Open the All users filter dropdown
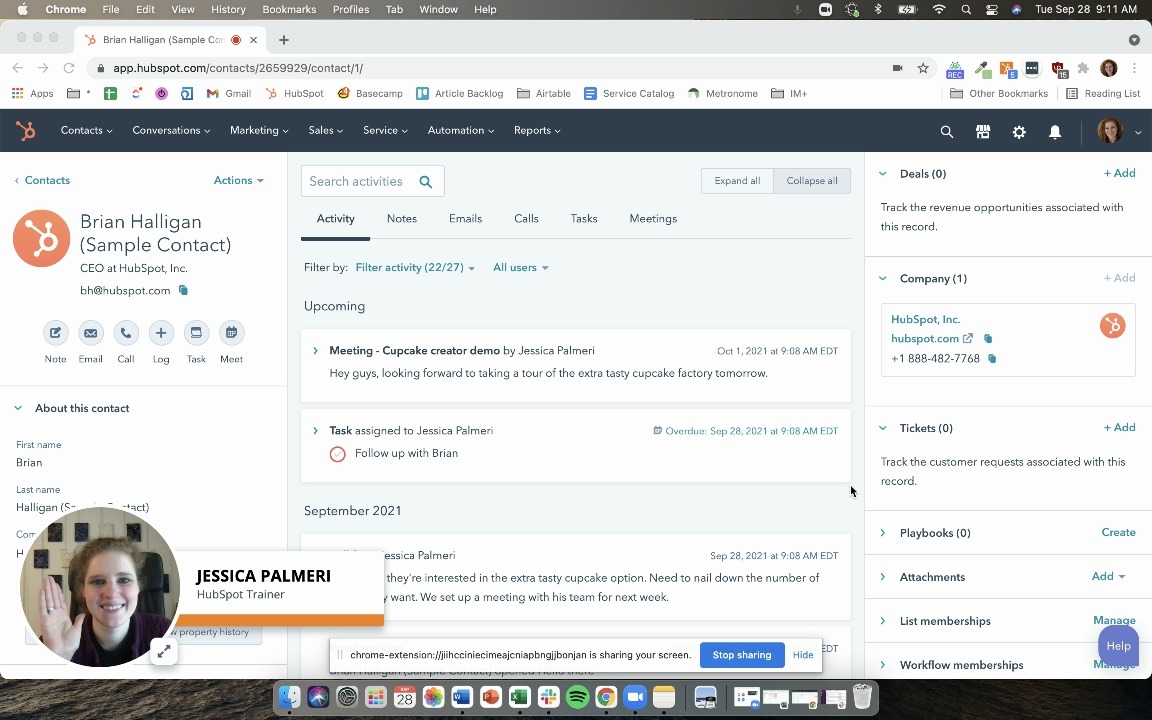 (x=520, y=268)
